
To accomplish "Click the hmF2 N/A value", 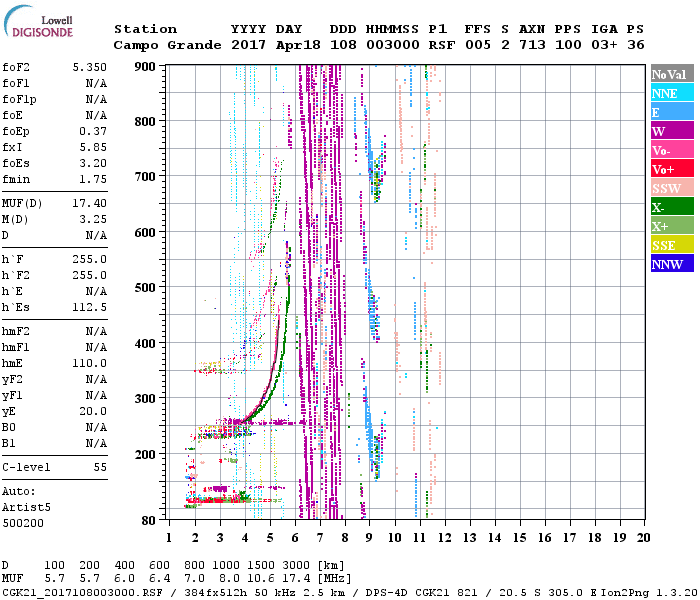I will pyautogui.click(x=96, y=331).
